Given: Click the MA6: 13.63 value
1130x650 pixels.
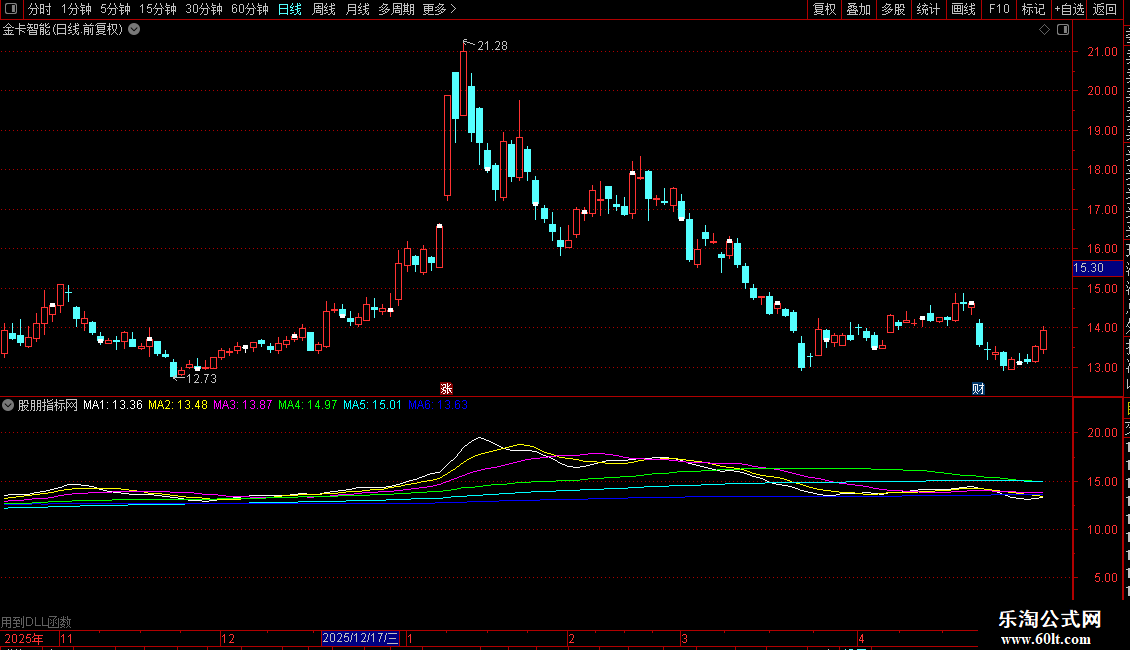Looking at the screenshot, I should [437, 405].
